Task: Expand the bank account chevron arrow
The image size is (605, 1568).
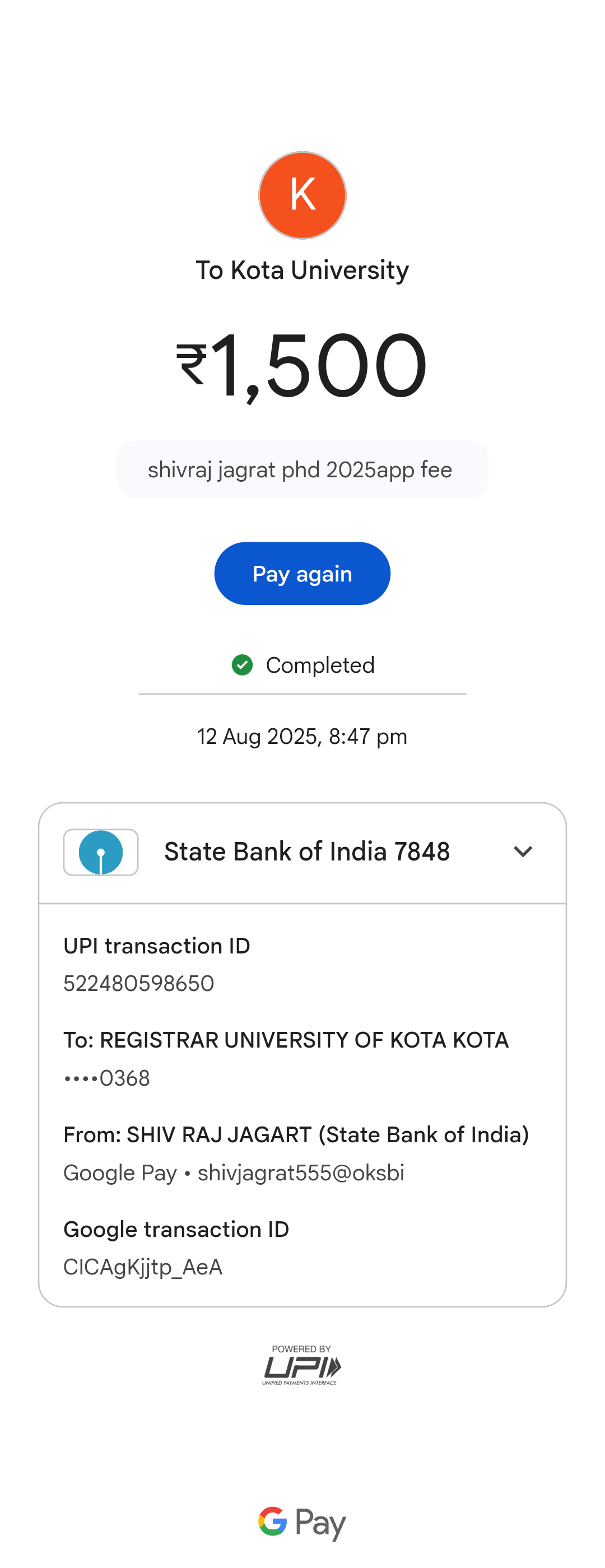Action: pyautogui.click(x=523, y=852)
